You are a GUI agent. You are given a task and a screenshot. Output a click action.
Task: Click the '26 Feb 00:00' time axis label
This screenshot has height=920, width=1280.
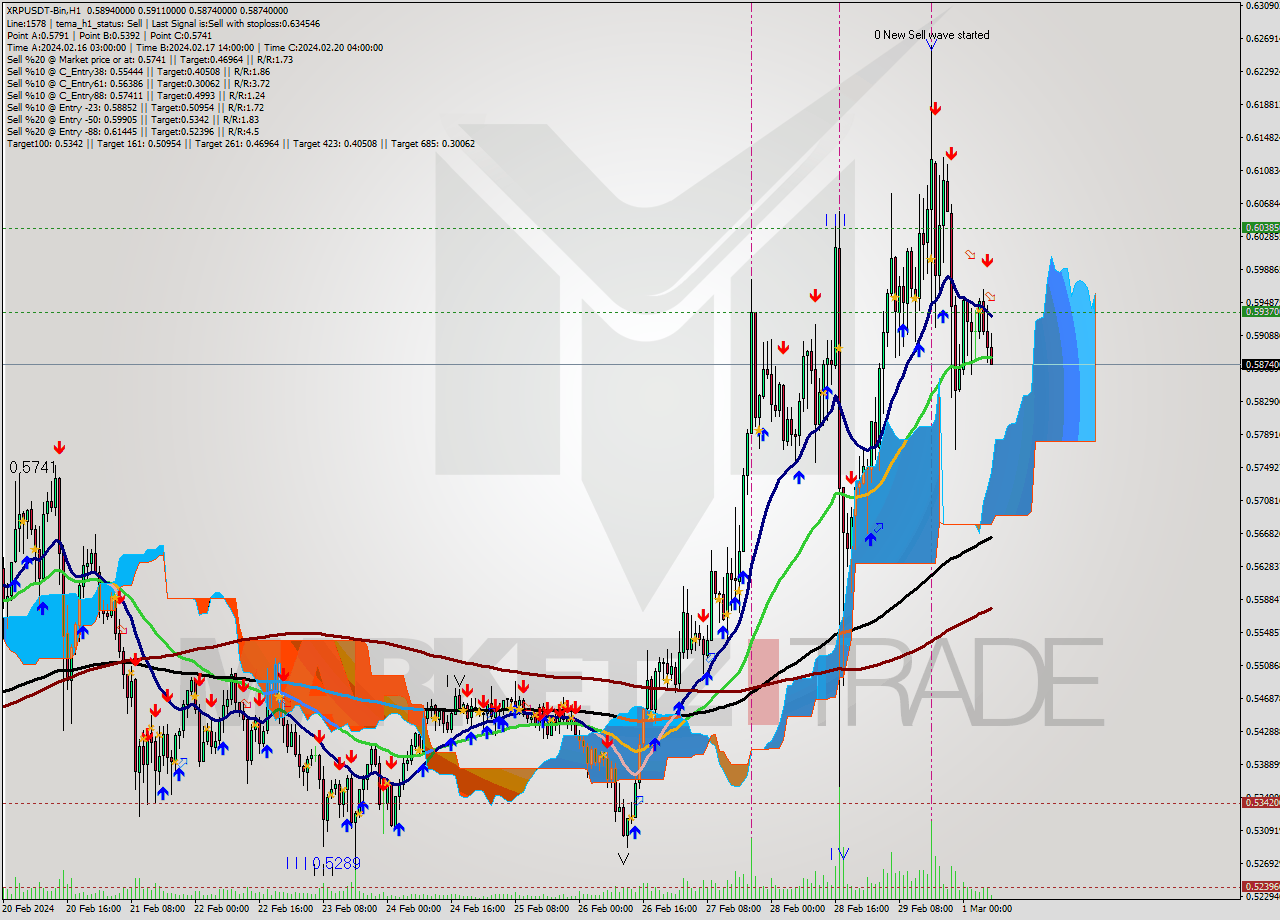click(606, 909)
